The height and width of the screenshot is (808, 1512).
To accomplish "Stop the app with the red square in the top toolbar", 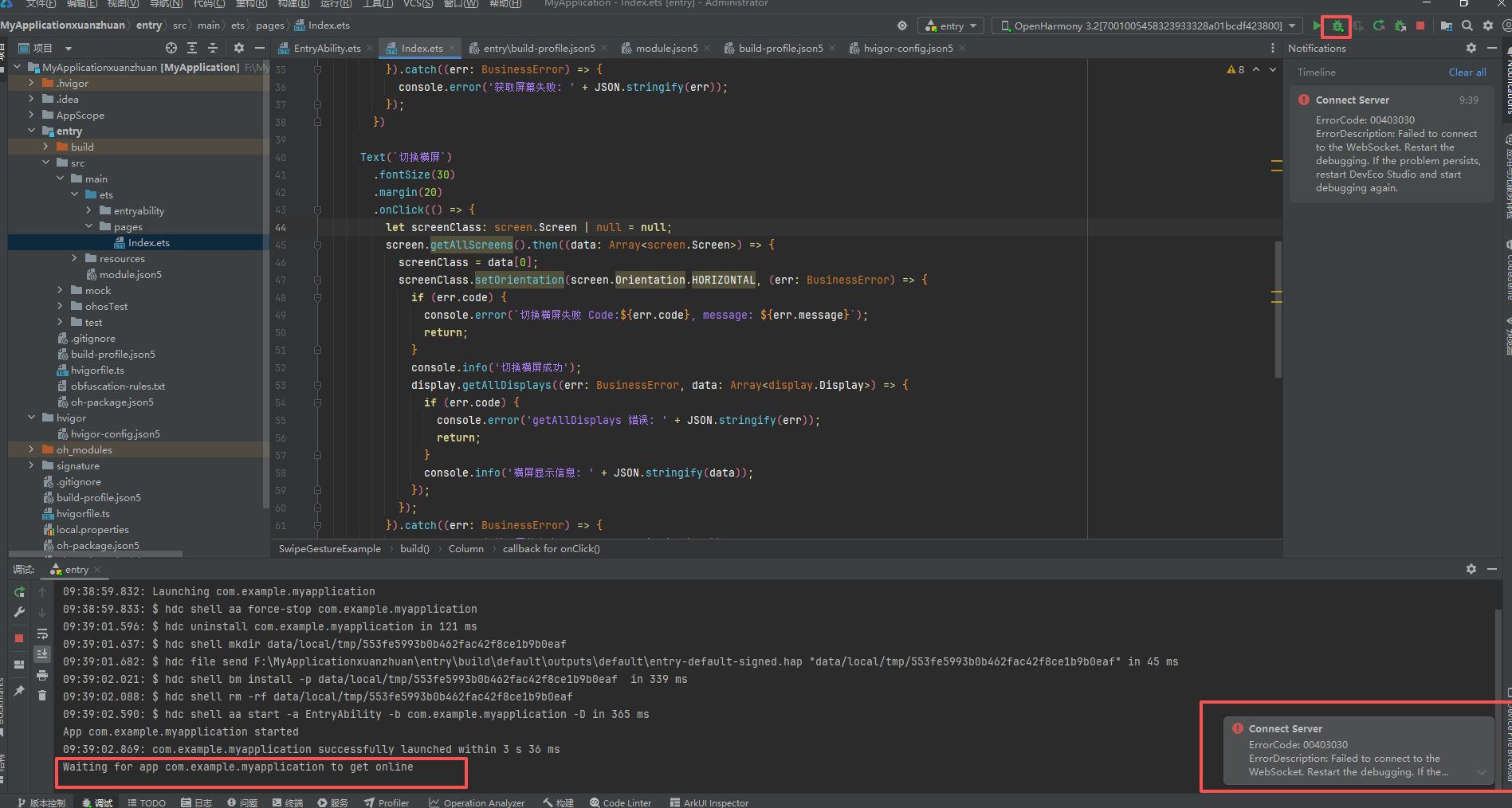I will coord(1420,26).
